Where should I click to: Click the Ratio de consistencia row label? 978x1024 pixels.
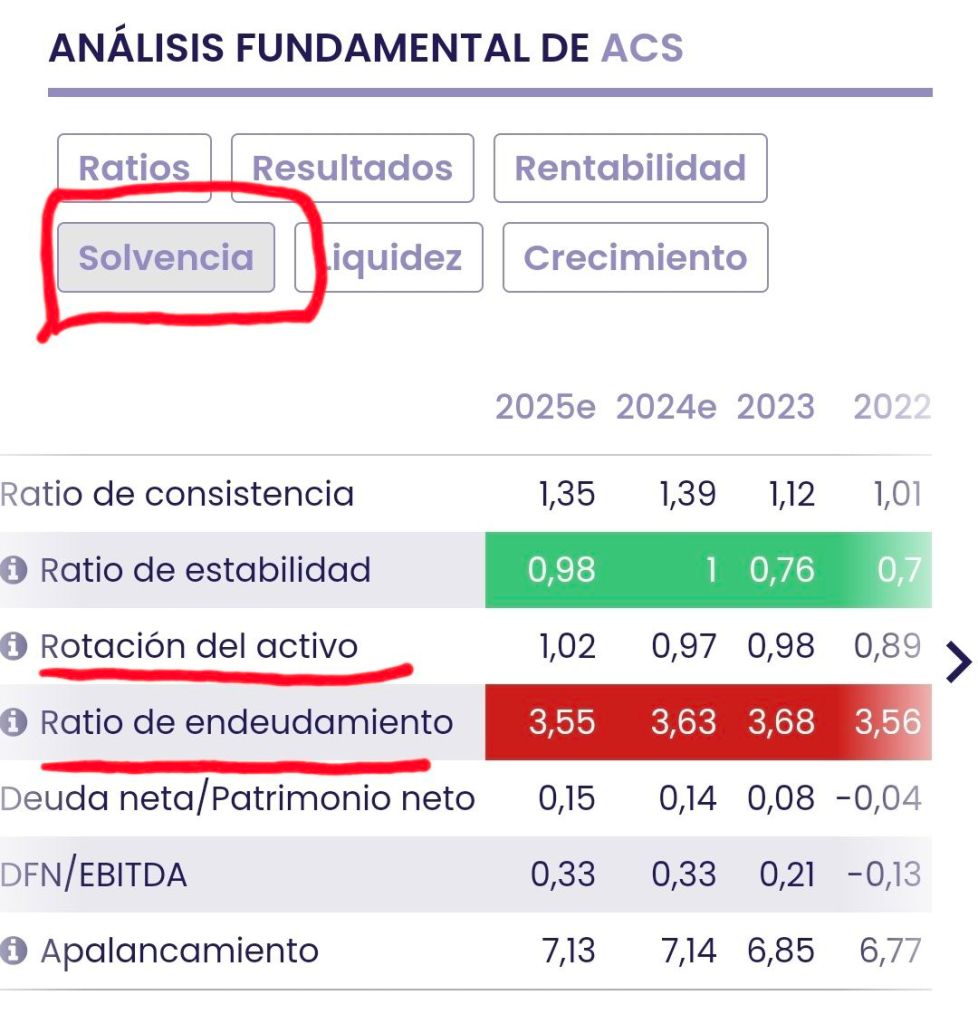point(177,494)
